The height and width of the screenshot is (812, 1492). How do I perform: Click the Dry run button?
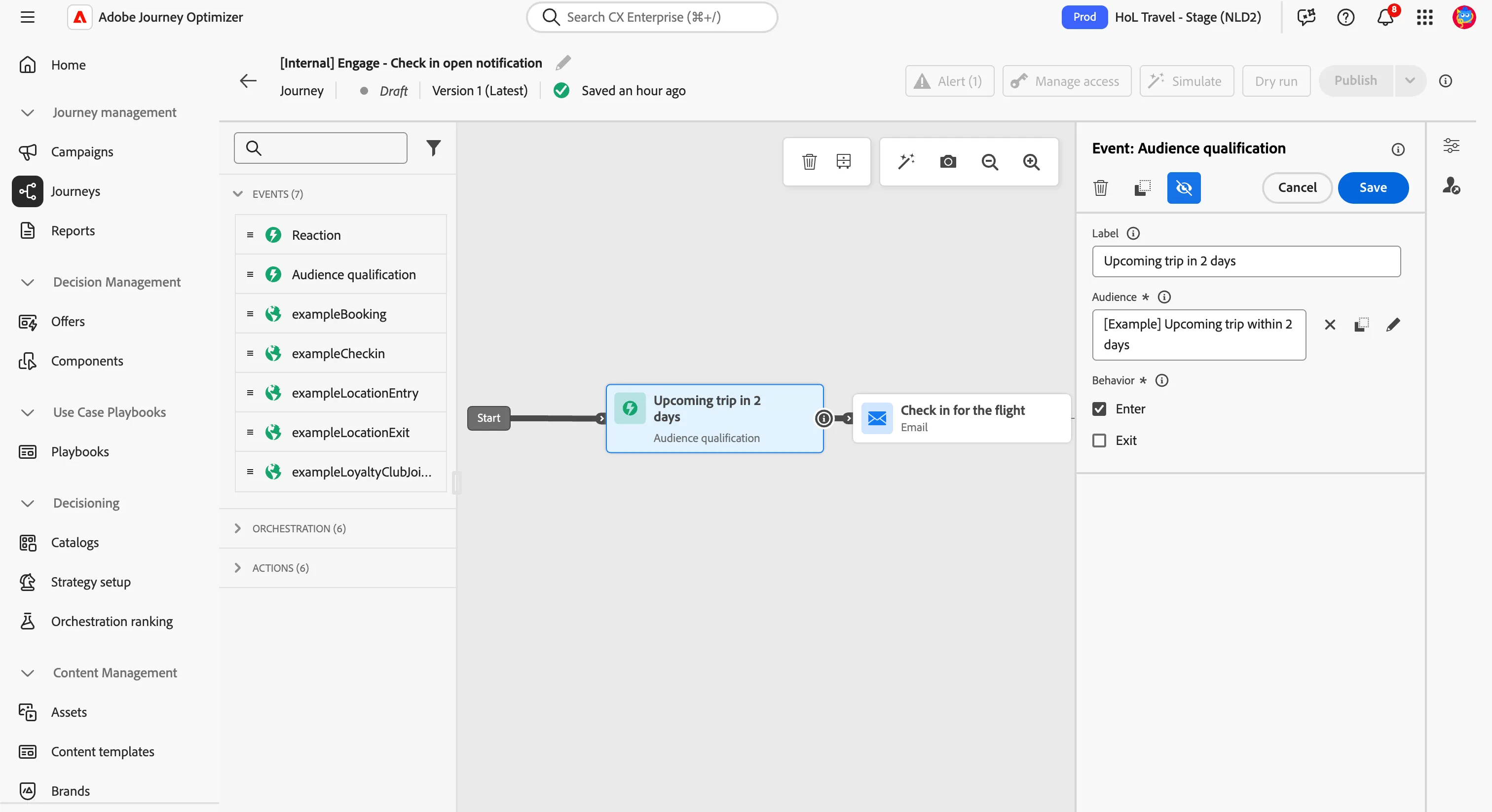tap(1276, 81)
